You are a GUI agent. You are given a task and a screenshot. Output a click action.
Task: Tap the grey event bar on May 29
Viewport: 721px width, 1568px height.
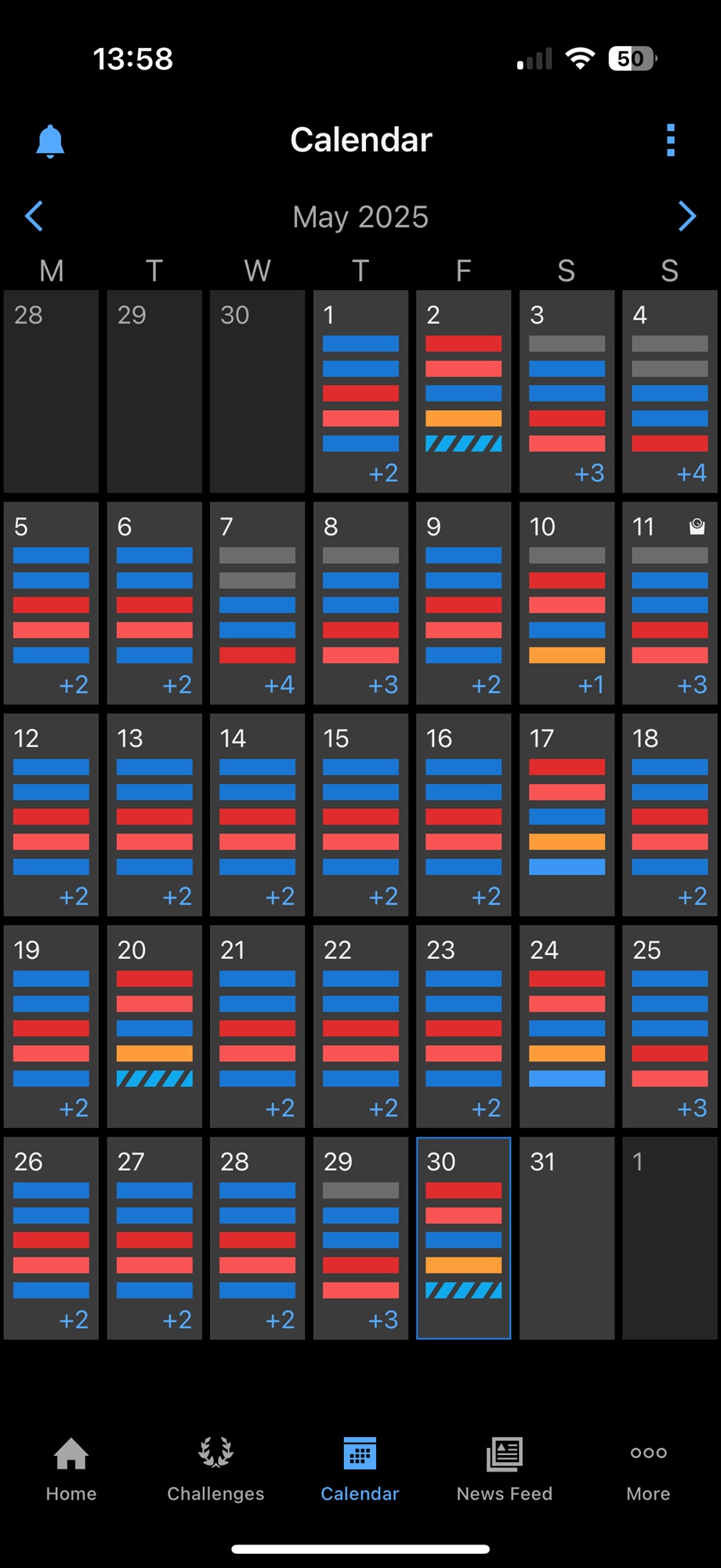pyautogui.click(x=360, y=1190)
